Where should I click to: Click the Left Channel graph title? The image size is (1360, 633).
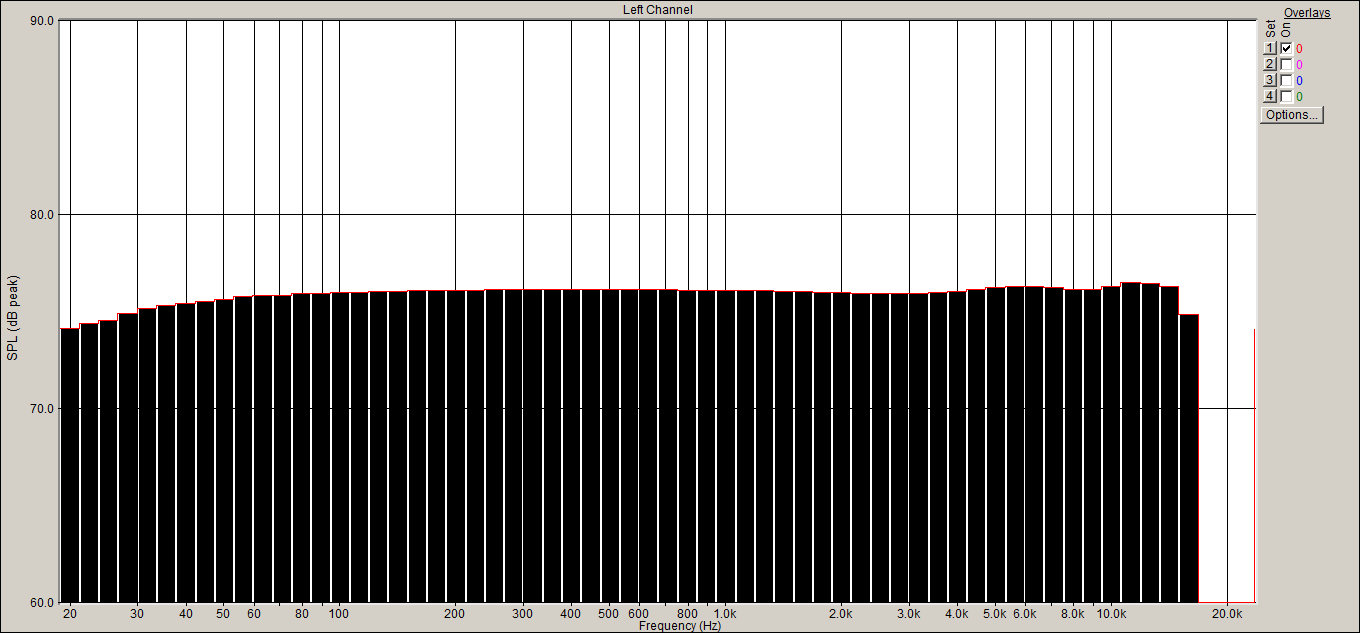point(657,10)
